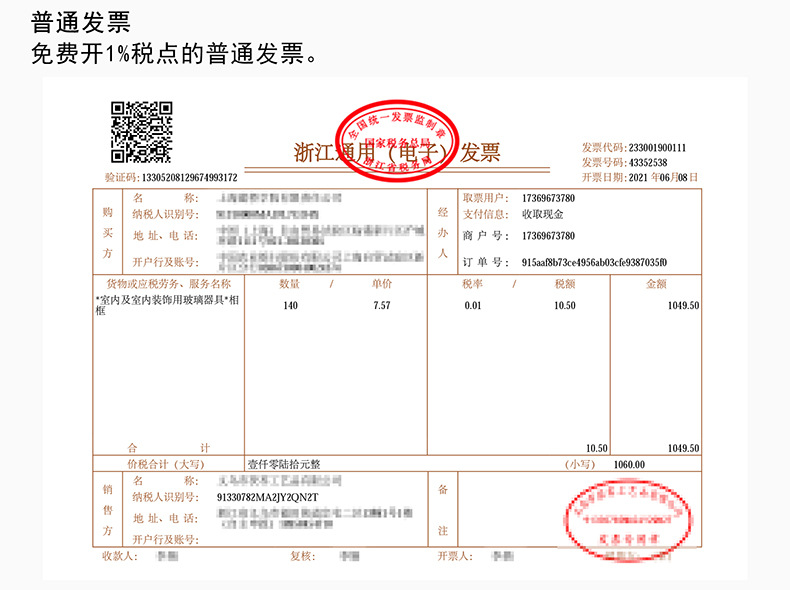Click the amount in words 壹仟零陆拾元整
The width and height of the screenshot is (790, 590).
(284, 464)
